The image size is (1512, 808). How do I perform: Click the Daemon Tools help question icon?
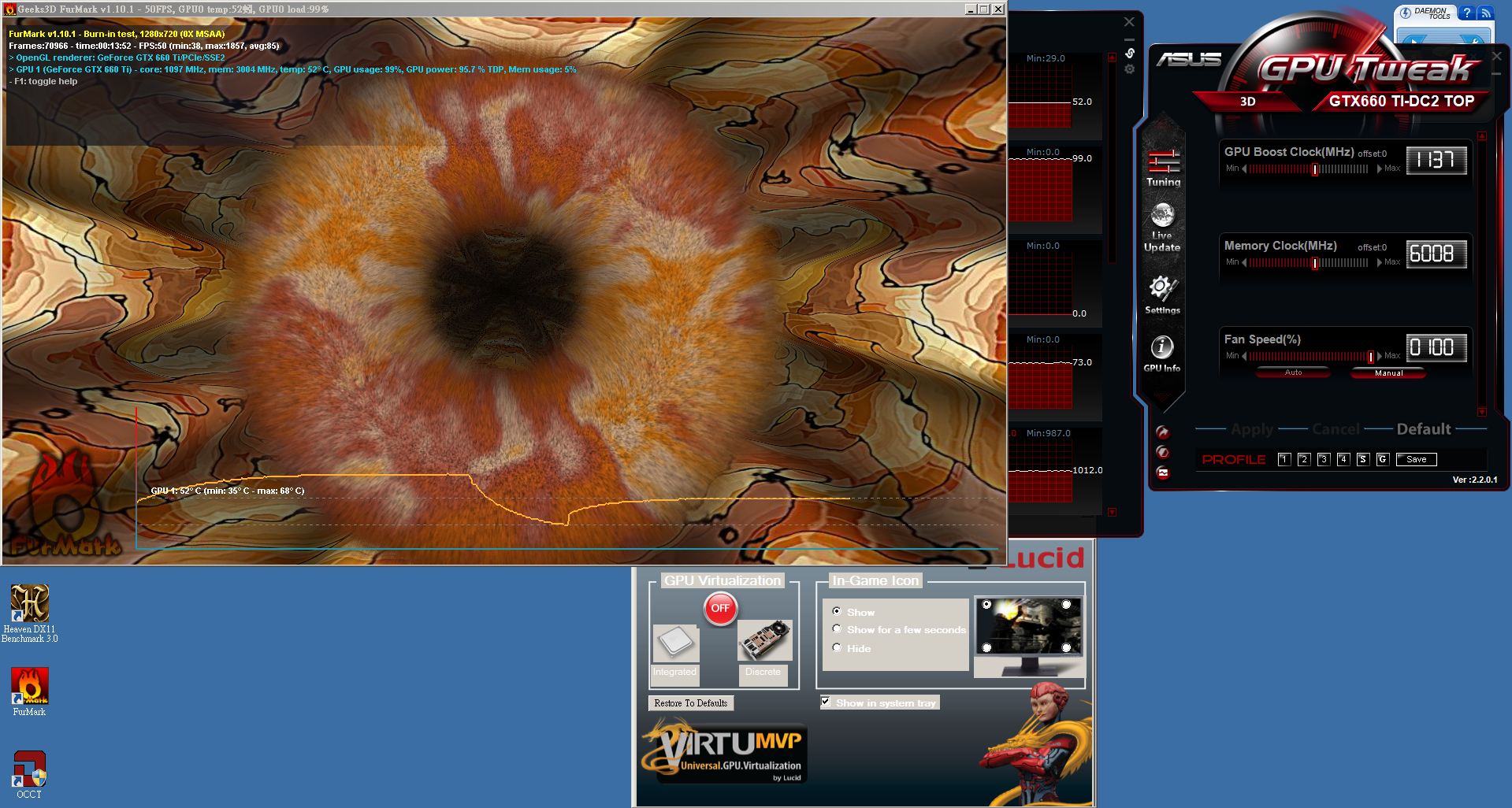click(x=1466, y=13)
